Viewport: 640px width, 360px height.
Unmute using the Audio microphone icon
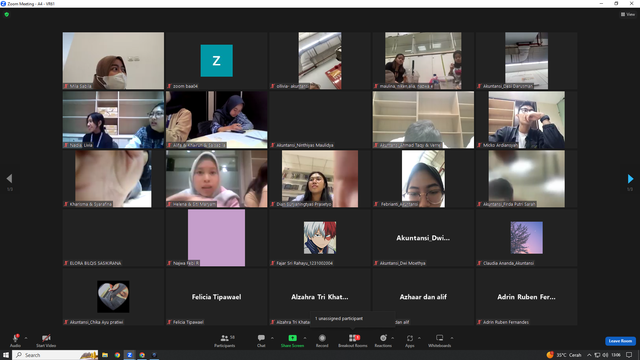pyautogui.click(x=16, y=338)
